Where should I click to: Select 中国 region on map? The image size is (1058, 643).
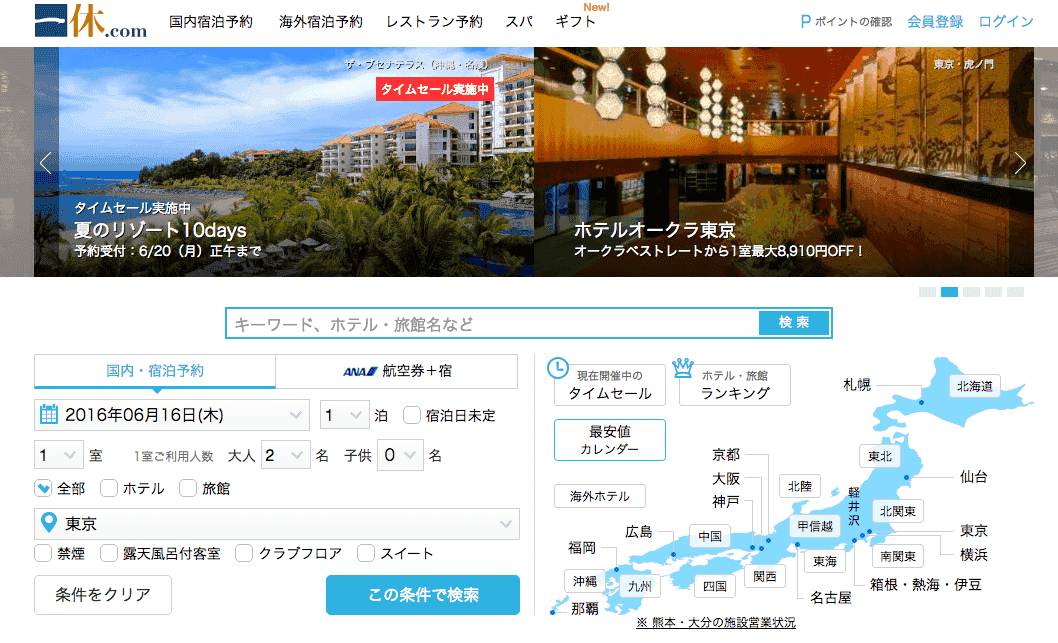[x=710, y=536]
